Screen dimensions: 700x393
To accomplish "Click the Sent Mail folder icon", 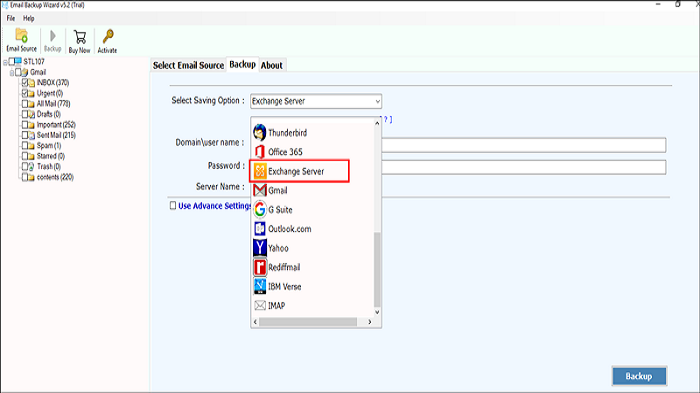I will click(31, 135).
